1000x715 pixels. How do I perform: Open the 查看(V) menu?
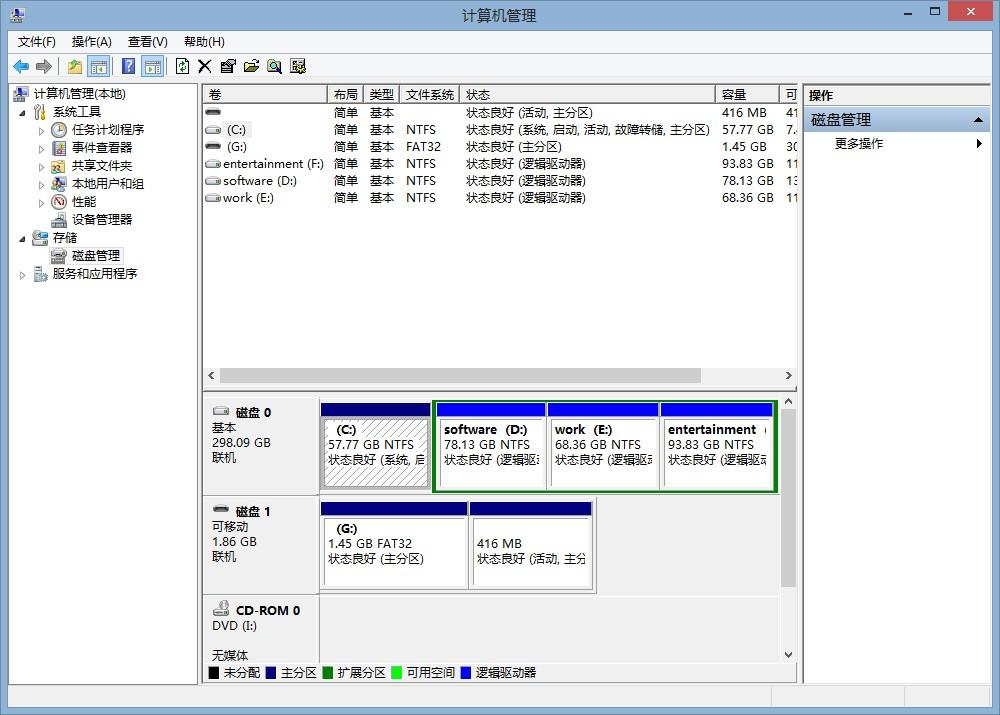tap(148, 42)
